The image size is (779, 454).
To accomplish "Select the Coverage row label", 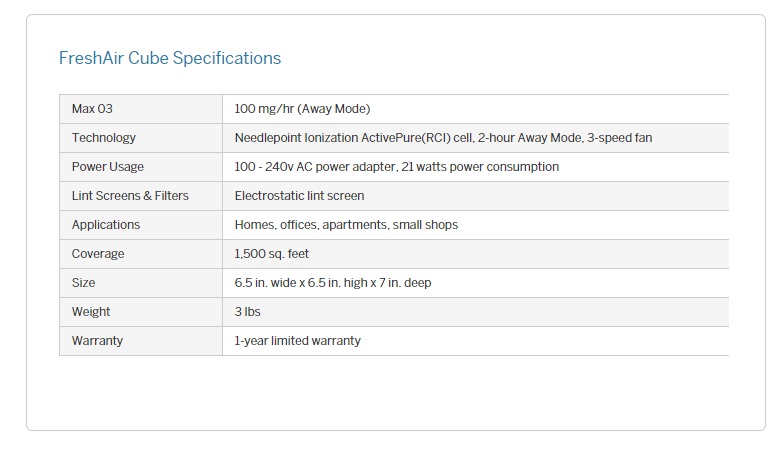I will pyautogui.click(x=98, y=254).
